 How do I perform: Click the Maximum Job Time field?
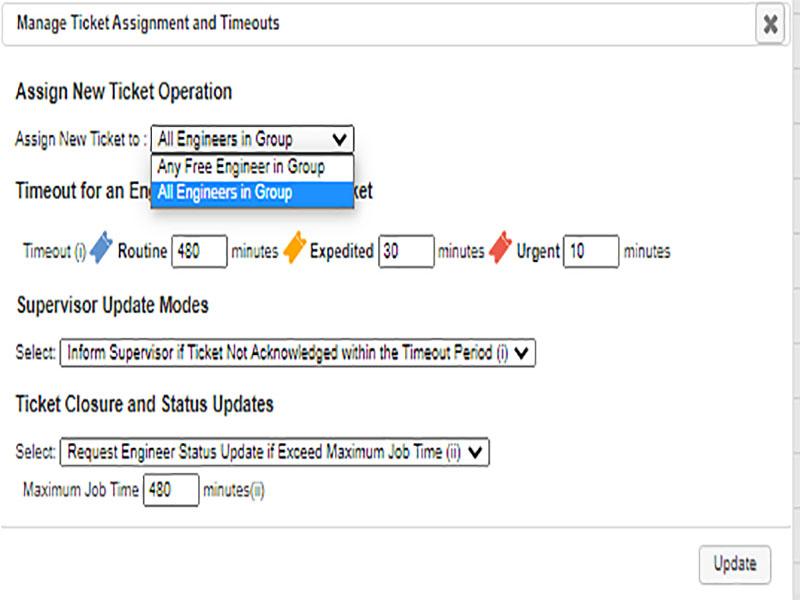tap(171, 490)
